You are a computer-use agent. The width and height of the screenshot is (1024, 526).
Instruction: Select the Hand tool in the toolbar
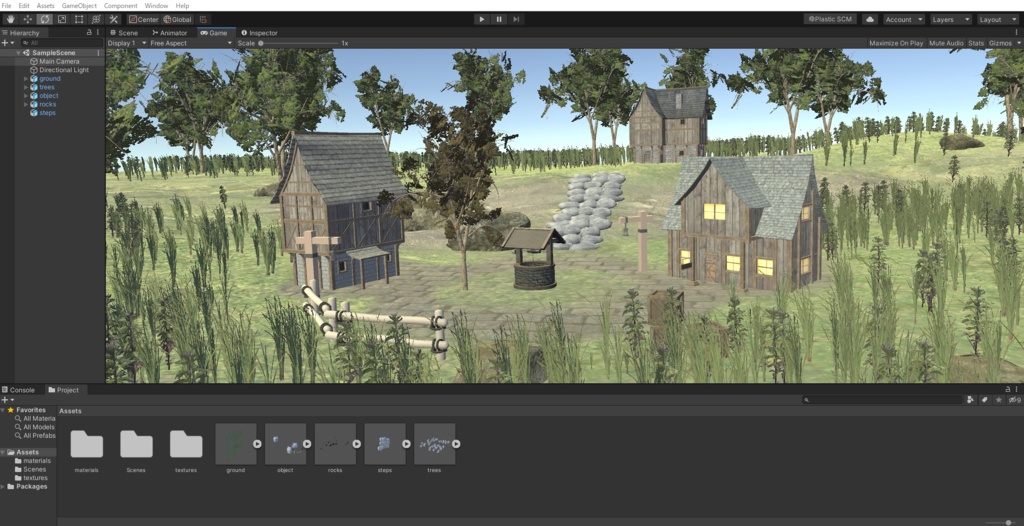(11, 20)
